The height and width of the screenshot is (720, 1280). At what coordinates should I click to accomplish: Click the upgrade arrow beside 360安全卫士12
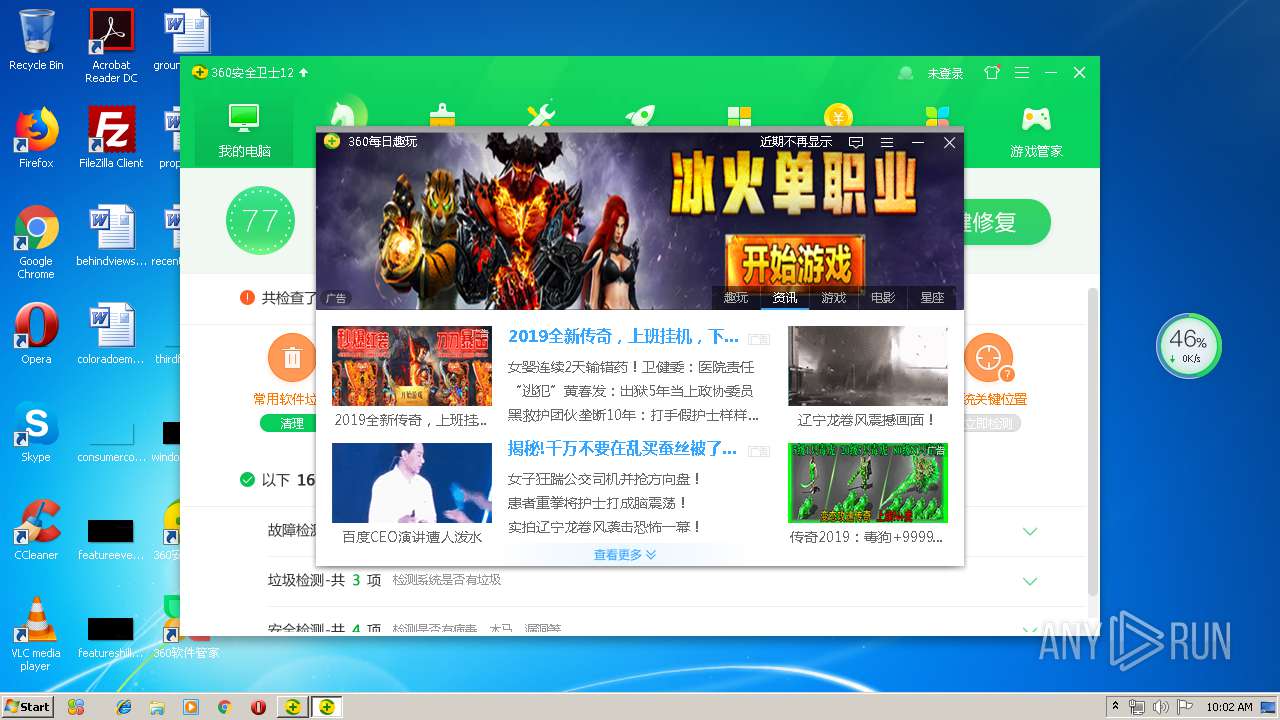click(x=304, y=73)
